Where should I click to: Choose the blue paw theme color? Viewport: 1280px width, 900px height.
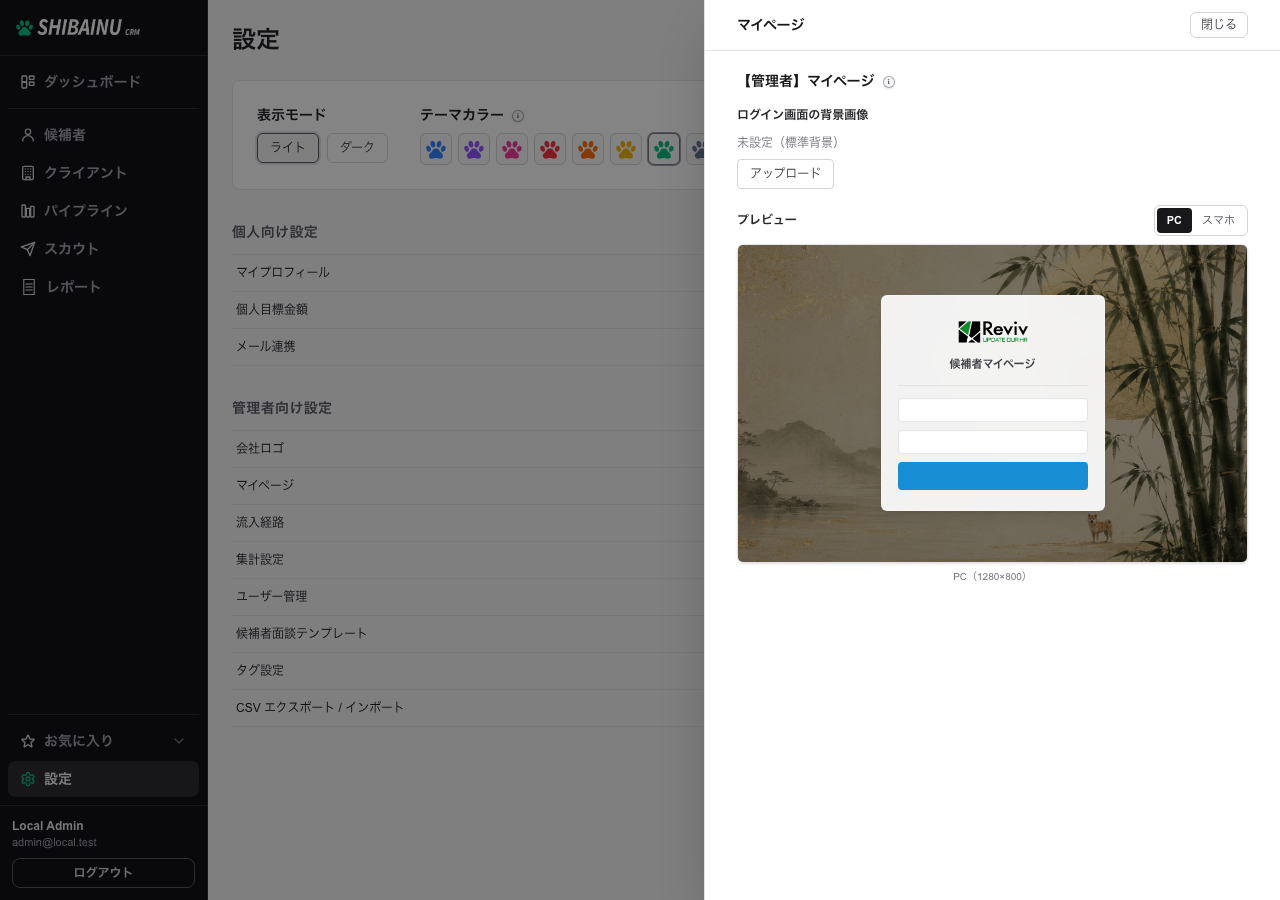(x=436, y=149)
